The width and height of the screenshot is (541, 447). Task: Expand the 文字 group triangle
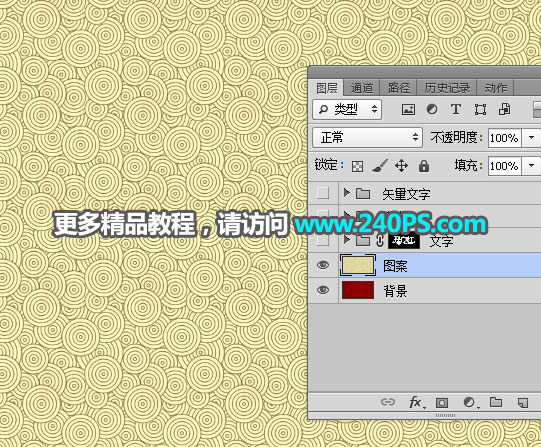click(x=346, y=240)
